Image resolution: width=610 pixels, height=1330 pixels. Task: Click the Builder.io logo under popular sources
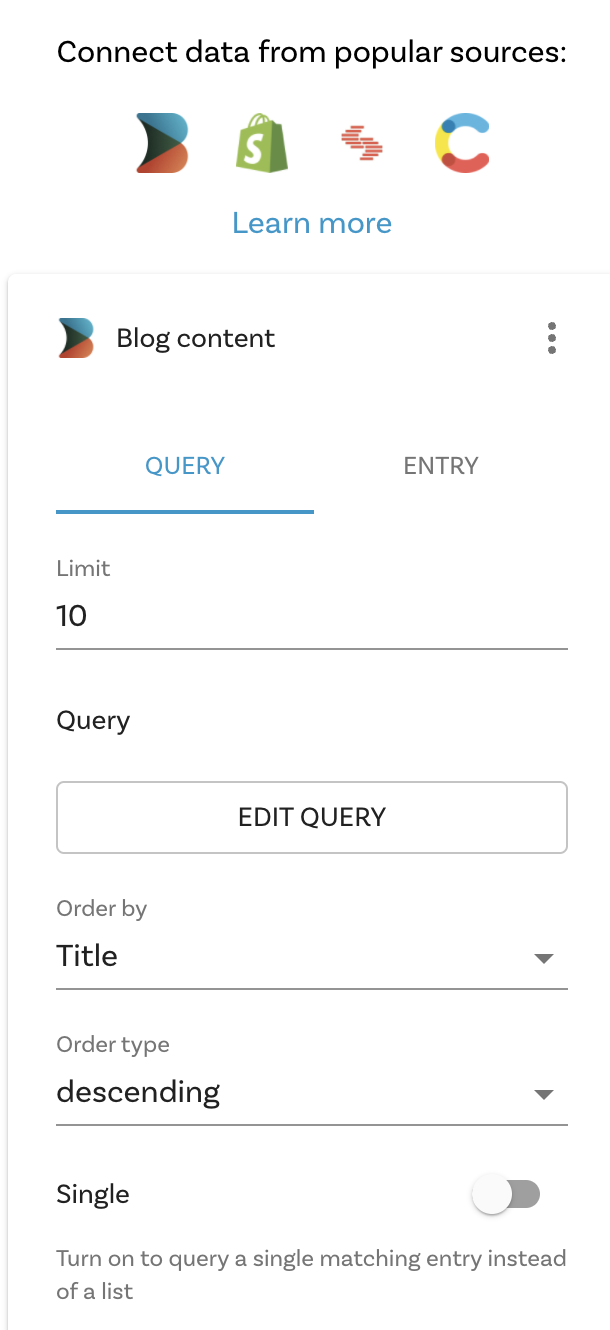pos(162,144)
